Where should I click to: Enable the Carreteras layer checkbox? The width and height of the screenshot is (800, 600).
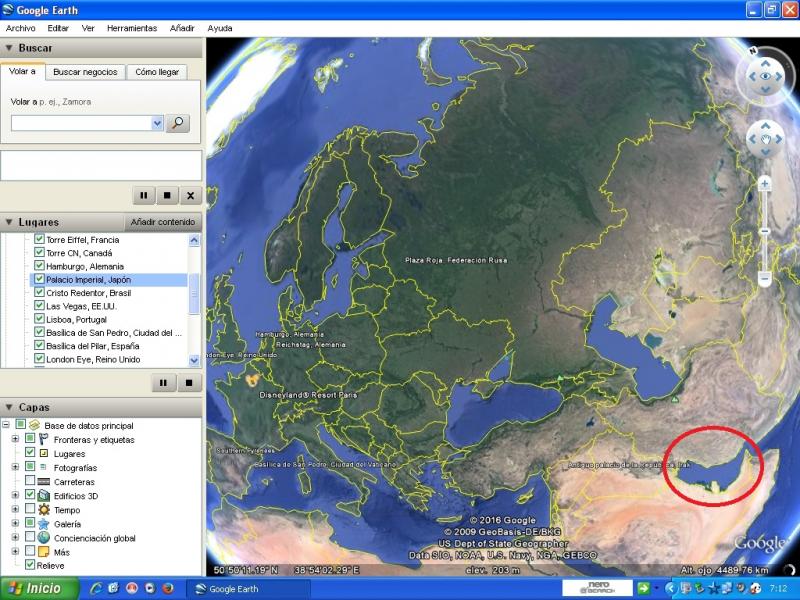coord(30,481)
